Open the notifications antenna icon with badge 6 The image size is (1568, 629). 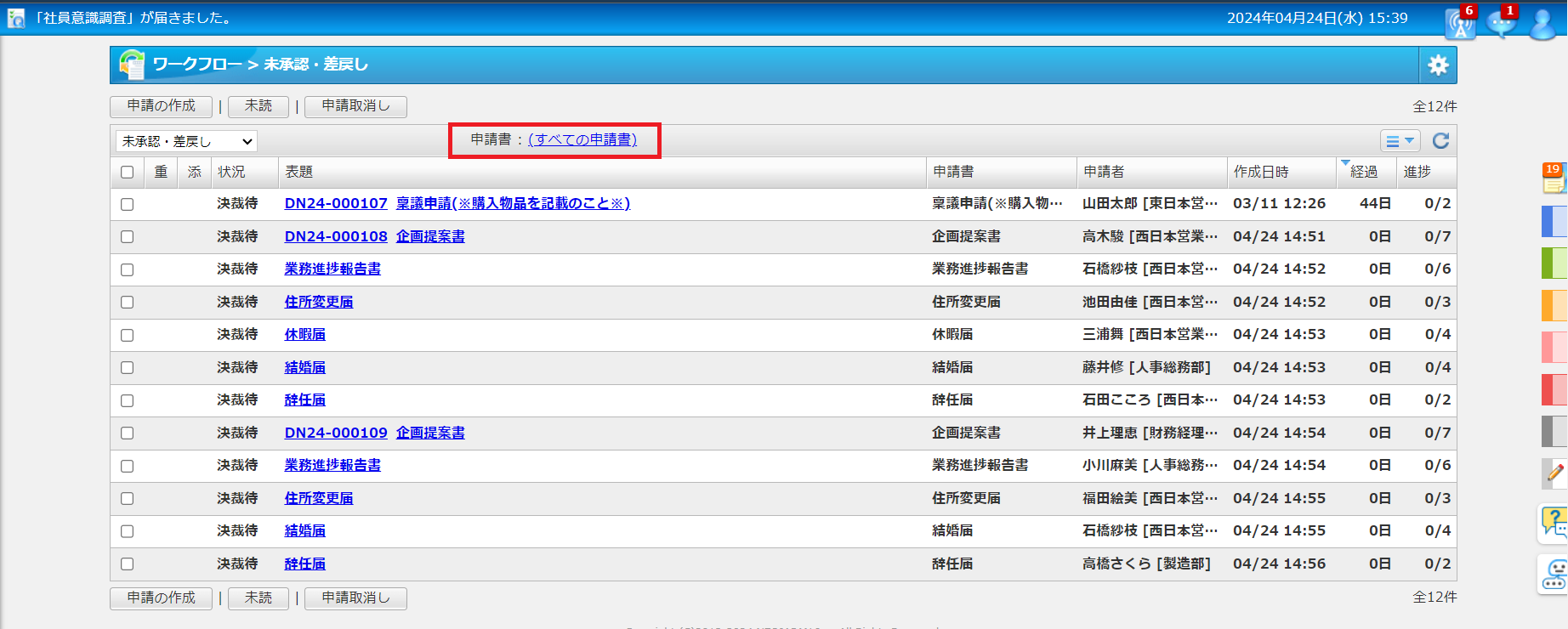[x=1461, y=23]
